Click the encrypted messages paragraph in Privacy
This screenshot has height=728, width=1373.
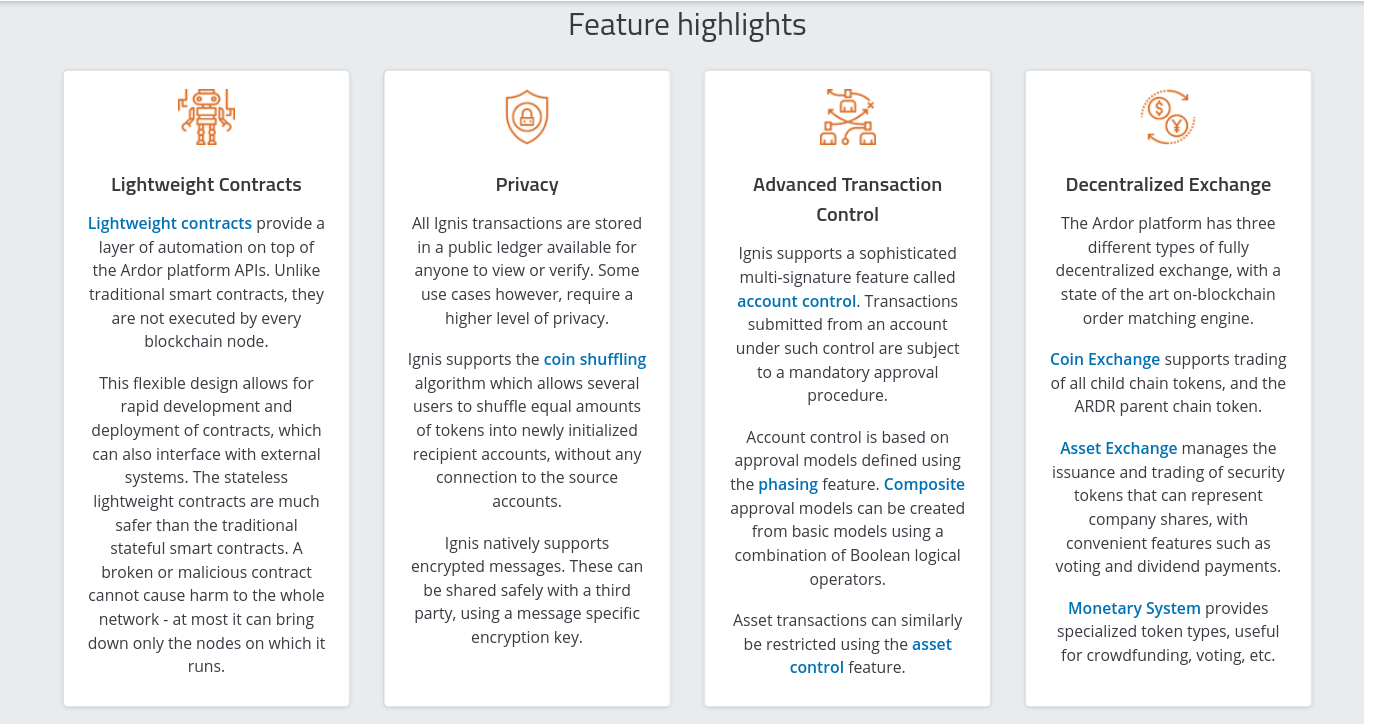click(x=527, y=590)
